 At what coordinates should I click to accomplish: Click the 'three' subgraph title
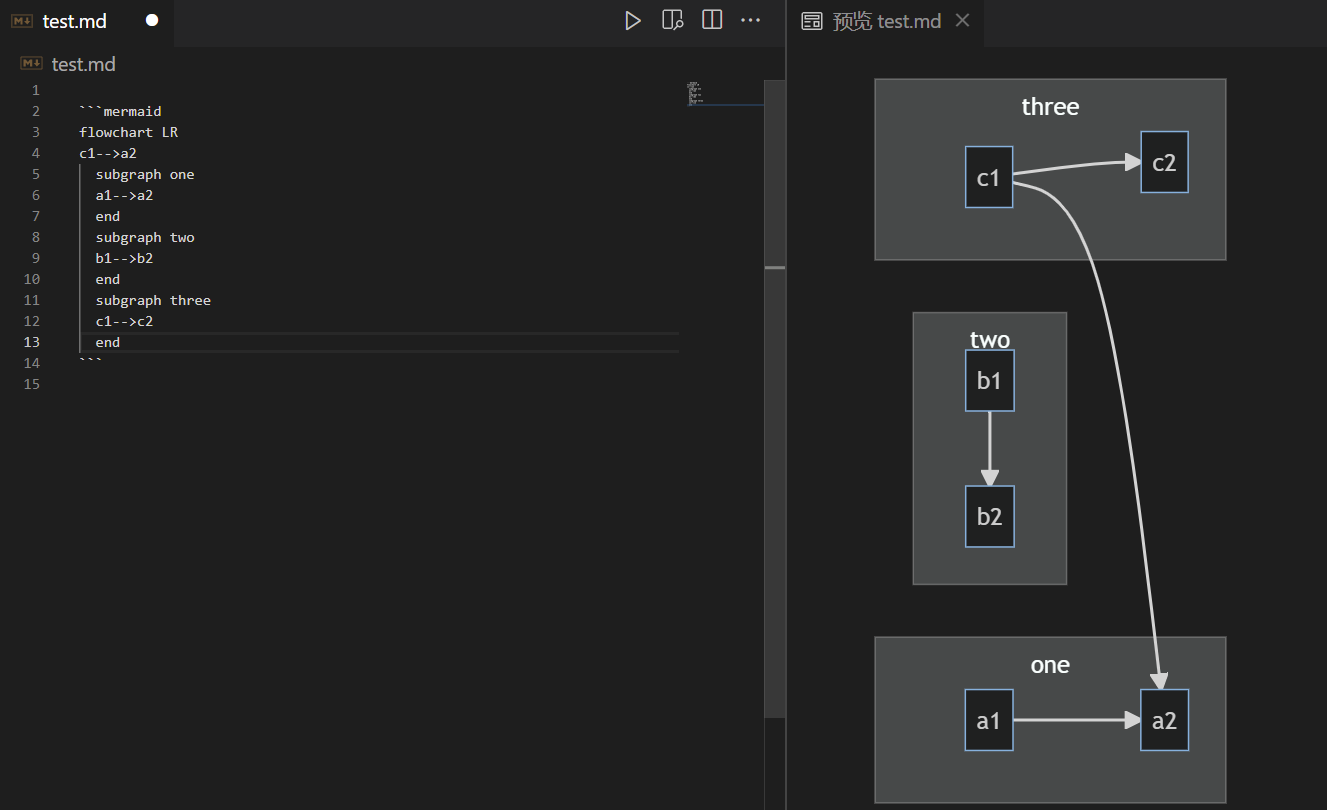coord(1050,106)
